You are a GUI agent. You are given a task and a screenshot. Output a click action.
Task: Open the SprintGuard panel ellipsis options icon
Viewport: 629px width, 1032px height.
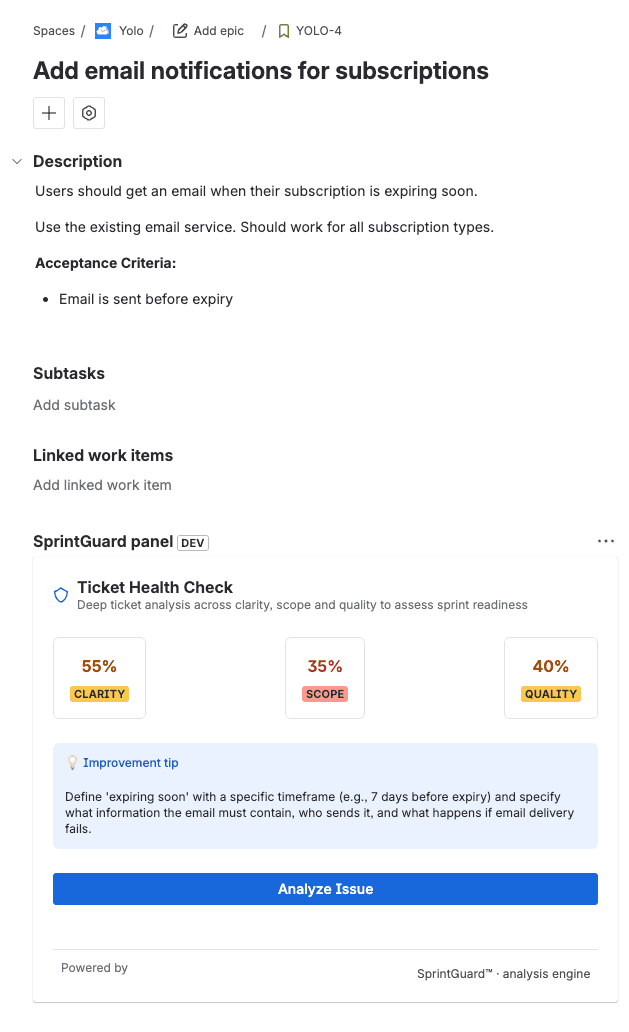pyautogui.click(x=606, y=540)
